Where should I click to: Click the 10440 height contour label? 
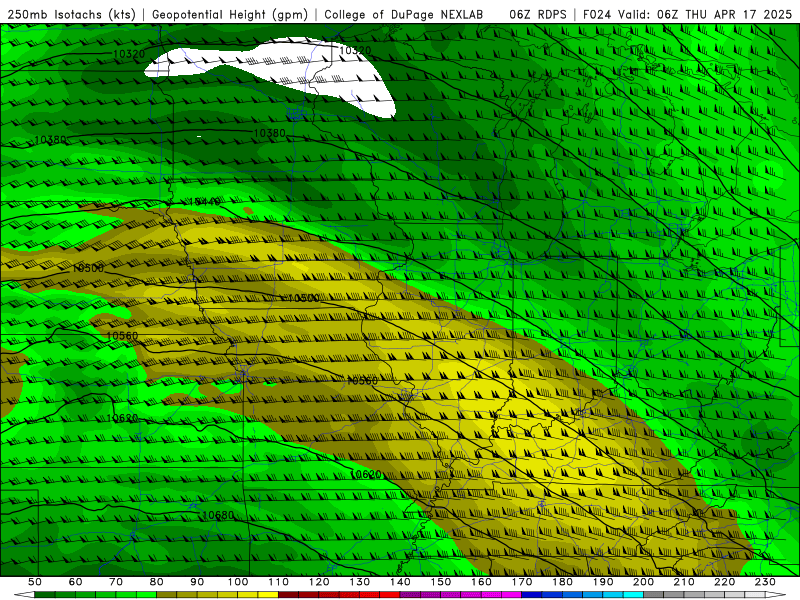[204, 202]
